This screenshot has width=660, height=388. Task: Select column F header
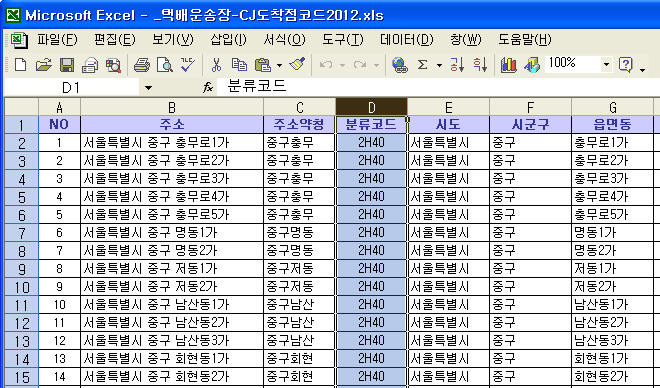pyautogui.click(x=530, y=107)
